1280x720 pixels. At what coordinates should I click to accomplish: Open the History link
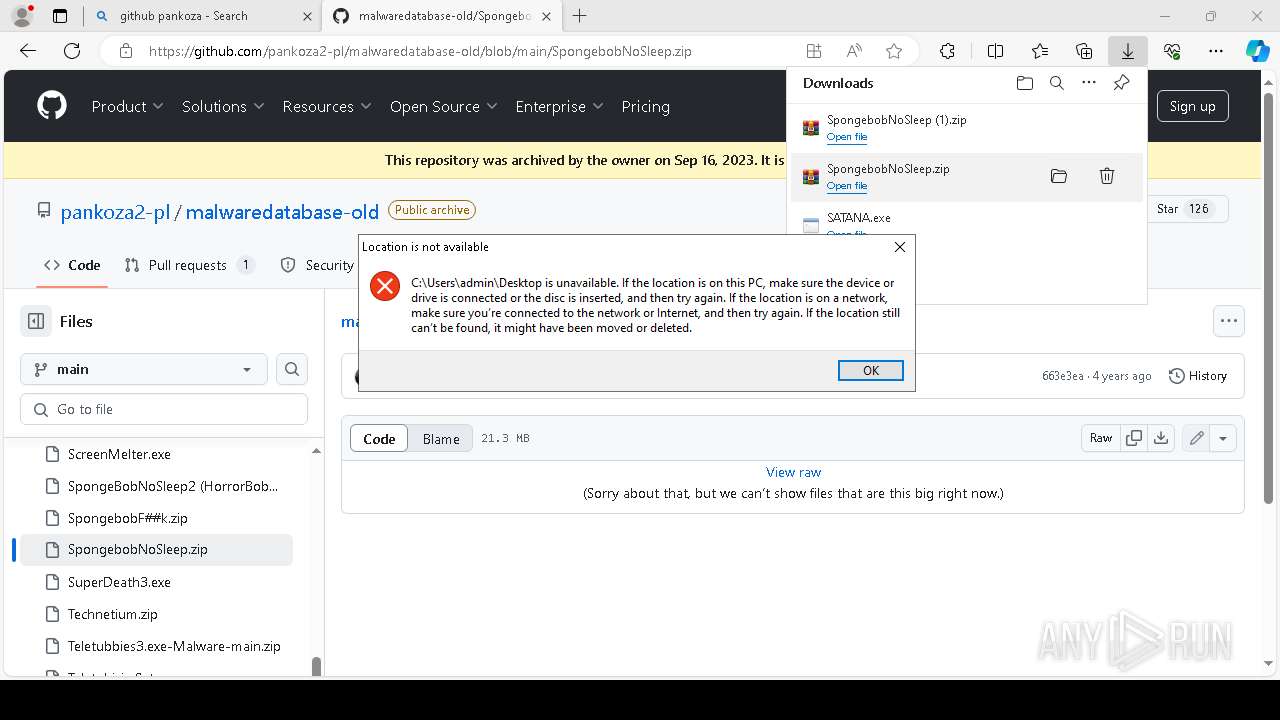point(1198,376)
